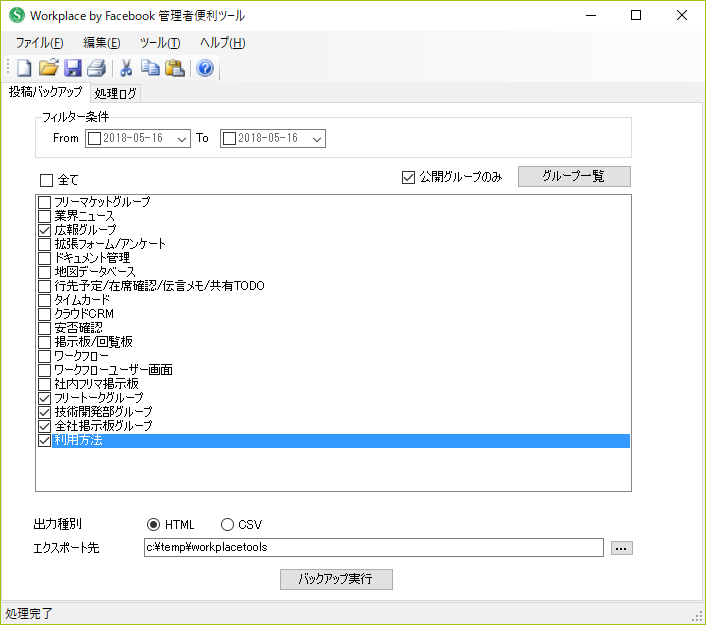The width and height of the screenshot is (706, 625).
Task: Click the 2018-05-16 From date value
Action: 133,138
